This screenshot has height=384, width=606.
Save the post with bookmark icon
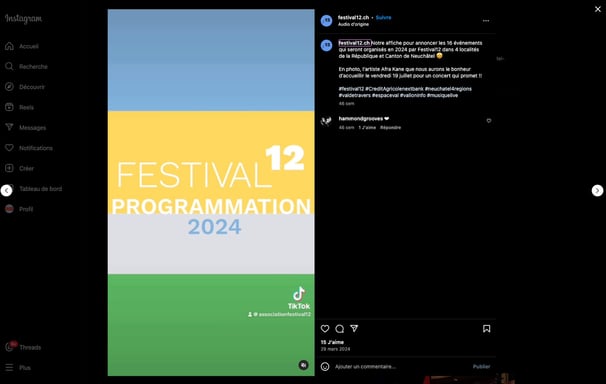click(487, 328)
